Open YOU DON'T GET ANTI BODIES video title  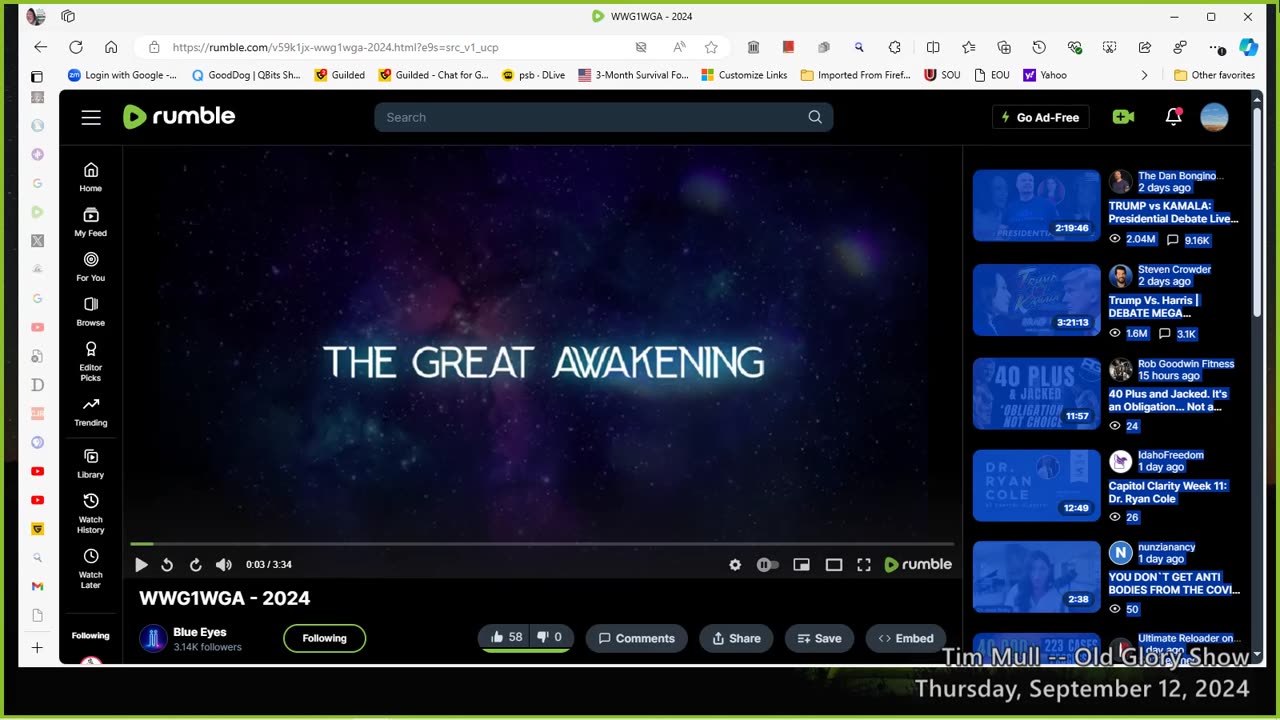point(1174,583)
